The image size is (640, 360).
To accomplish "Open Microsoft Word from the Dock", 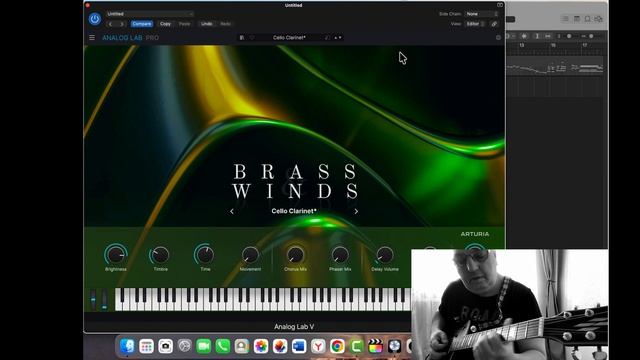I will (299, 346).
